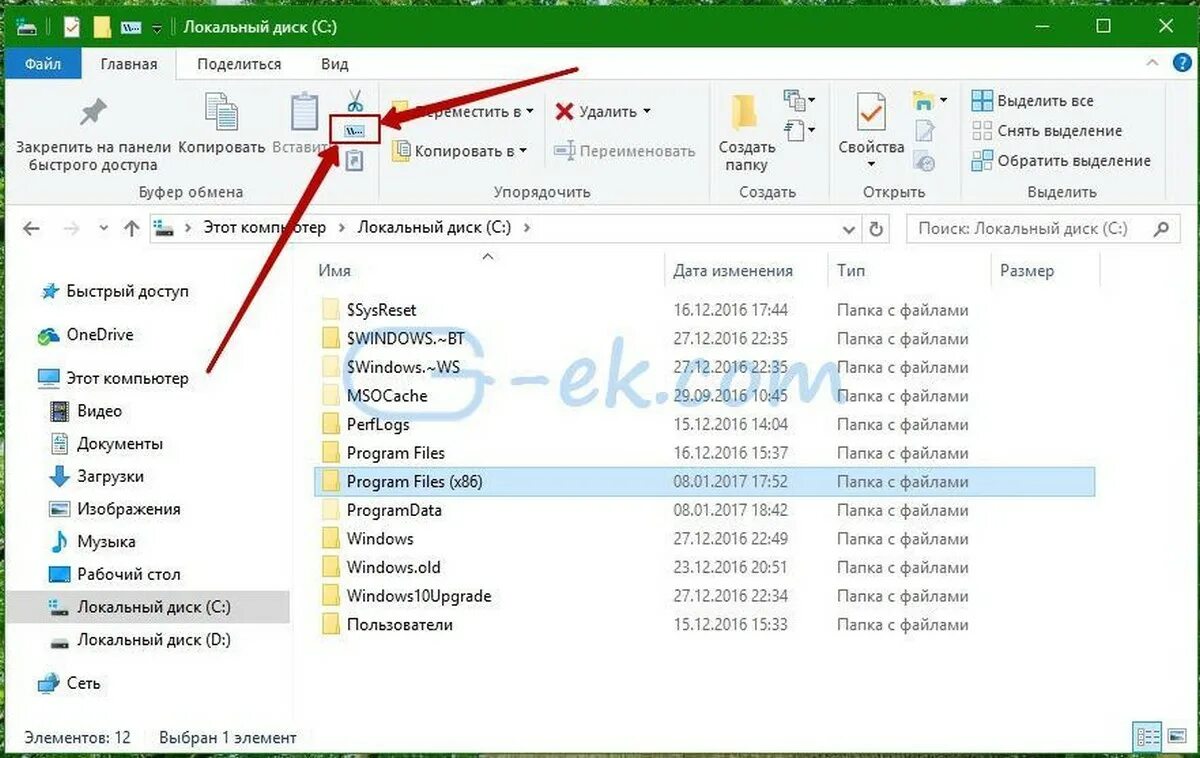The width and height of the screenshot is (1200, 758).
Task: Click the Вставить paste button
Action: (303, 125)
